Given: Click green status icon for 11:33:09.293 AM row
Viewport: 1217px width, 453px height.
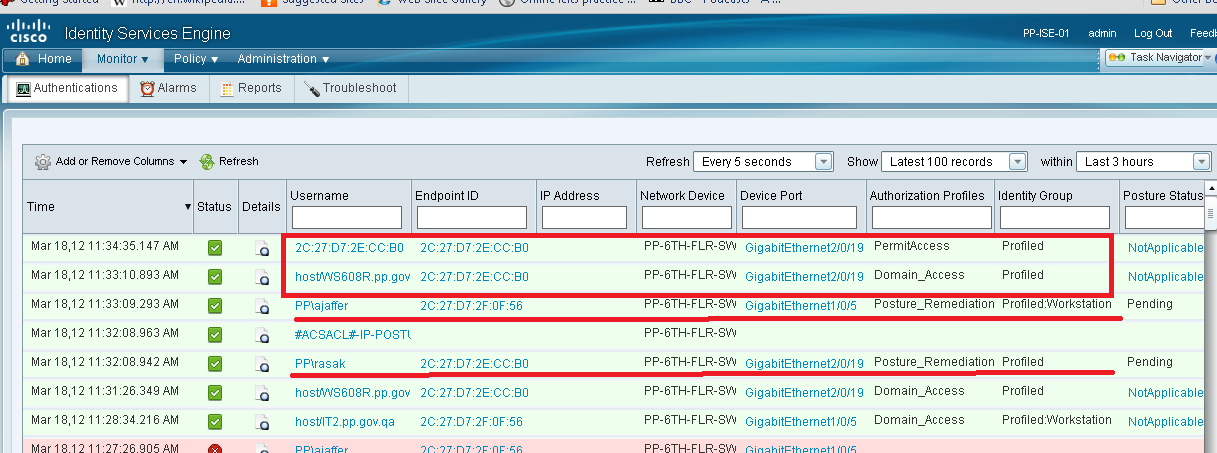Looking at the screenshot, I should pyautogui.click(x=214, y=306).
